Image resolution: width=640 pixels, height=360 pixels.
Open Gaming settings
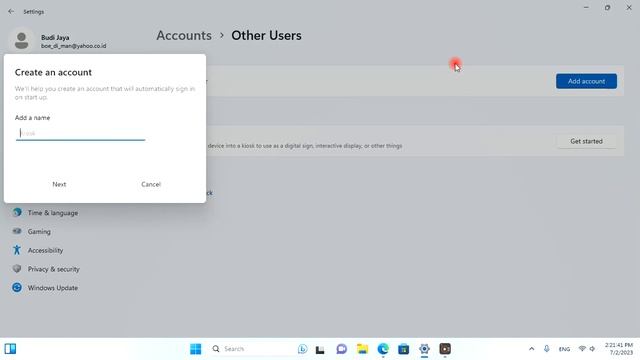click(39, 231)
